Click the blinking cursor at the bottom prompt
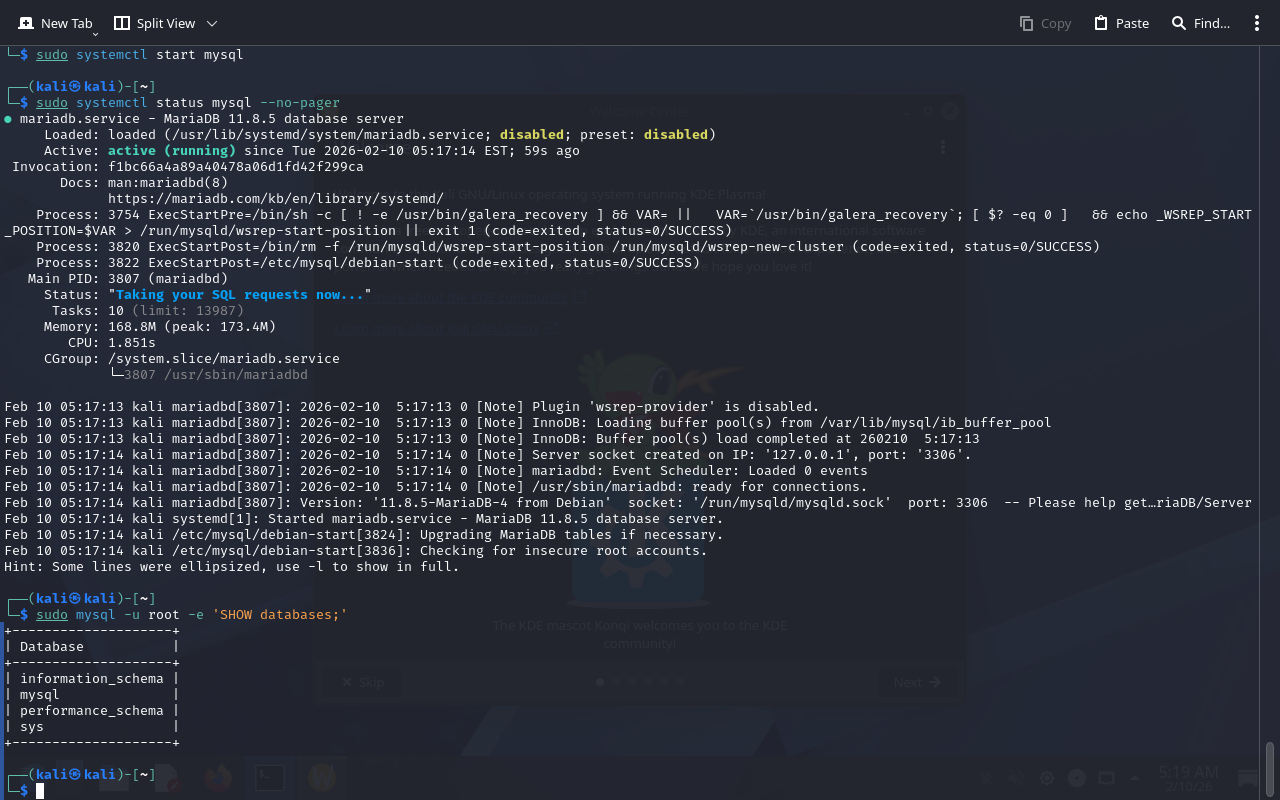This screenshot has height=800, width=1280. pos(40,791)
